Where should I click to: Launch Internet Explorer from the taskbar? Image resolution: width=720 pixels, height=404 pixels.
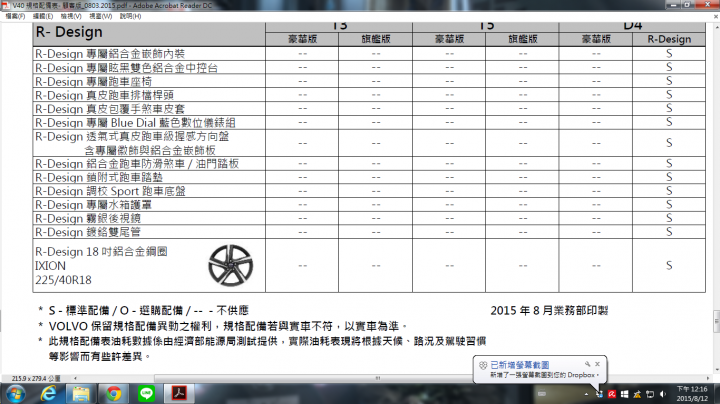[48, 394]
